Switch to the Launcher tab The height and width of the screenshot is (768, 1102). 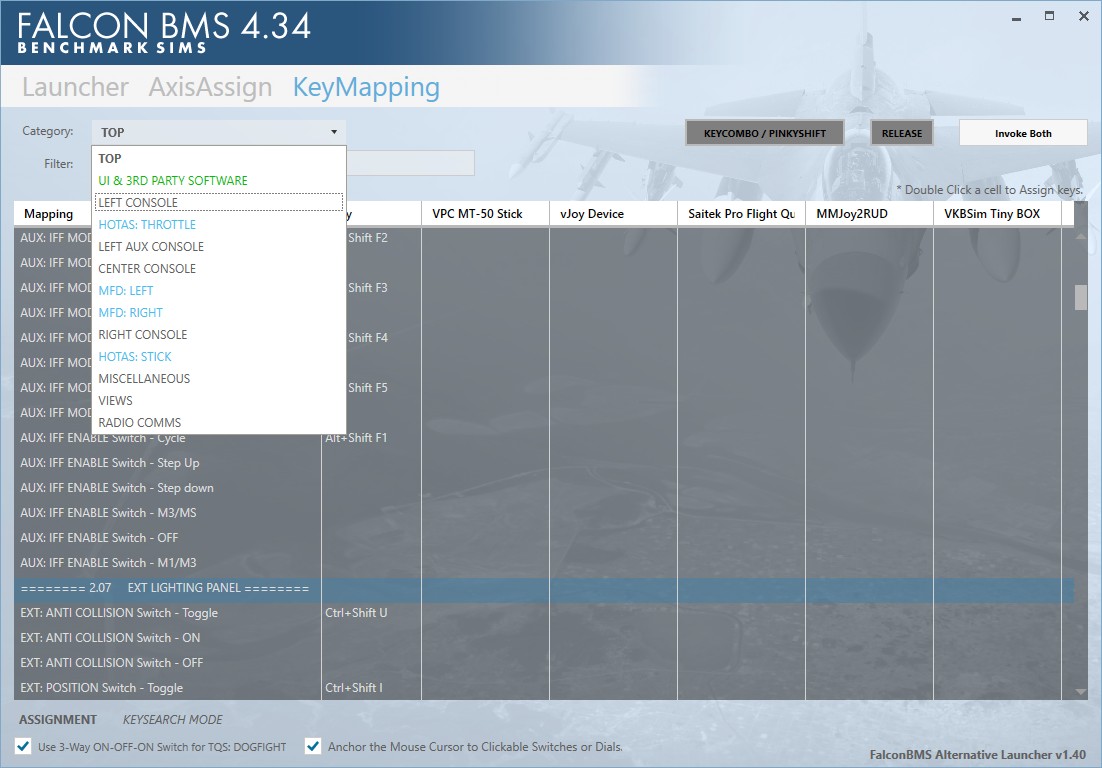(x=75, y=87)
